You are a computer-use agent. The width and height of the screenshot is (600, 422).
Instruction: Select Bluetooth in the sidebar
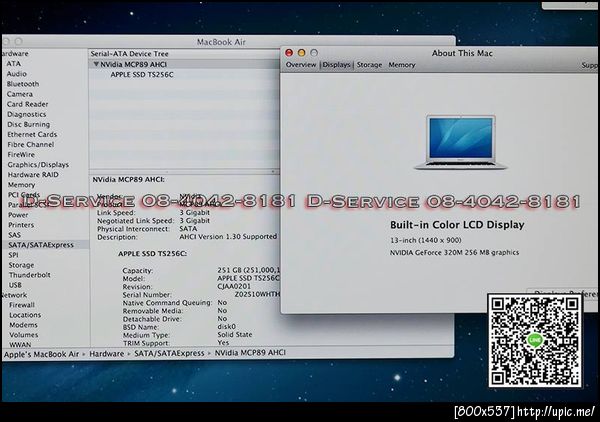point(23,84)
